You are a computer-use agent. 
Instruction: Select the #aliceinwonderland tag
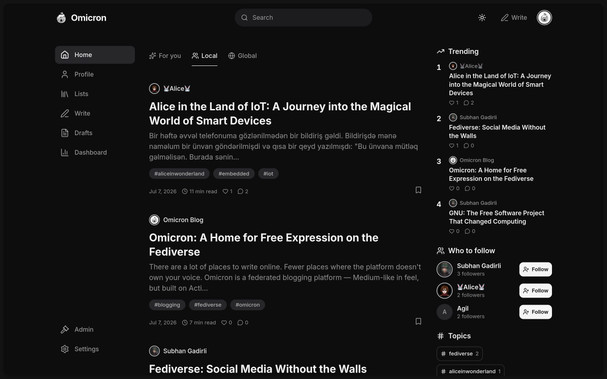[x=179, y=173]
